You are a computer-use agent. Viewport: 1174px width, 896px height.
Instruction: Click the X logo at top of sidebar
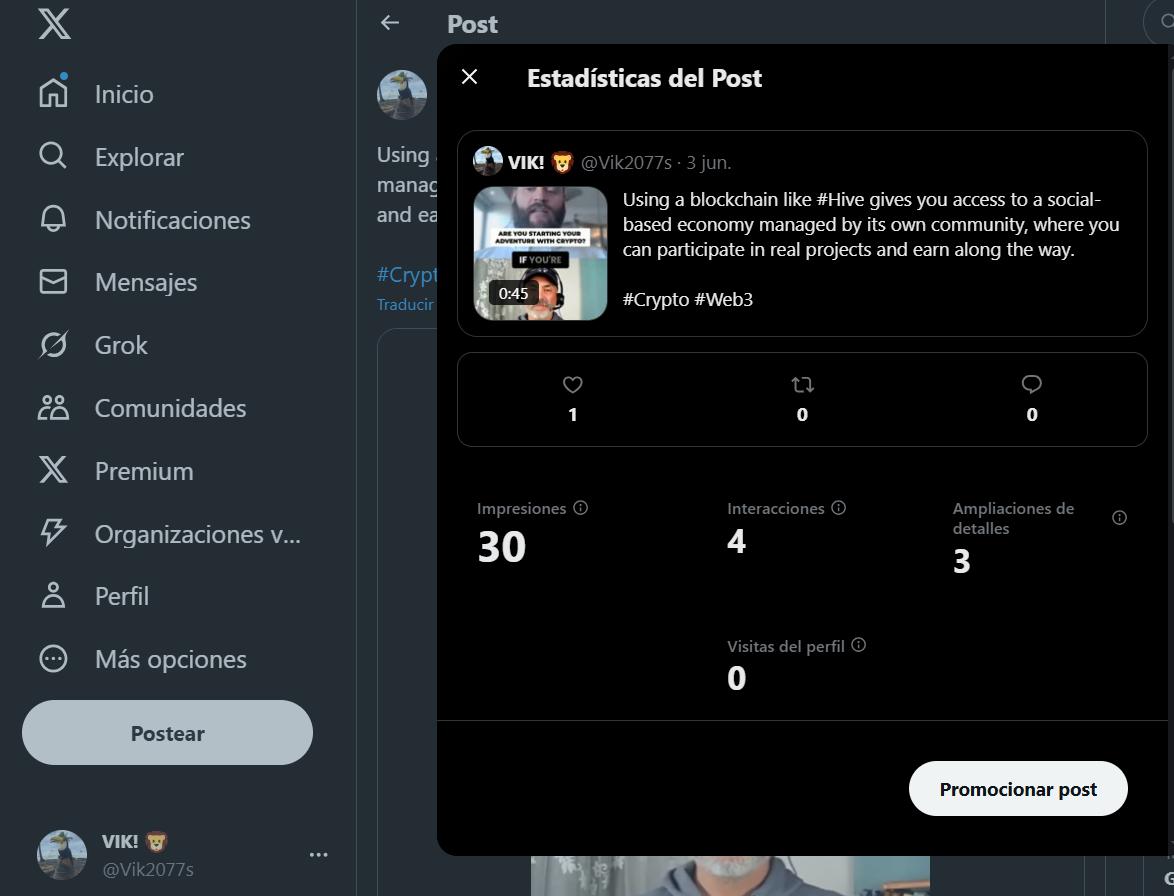click(x=55, y=24)
